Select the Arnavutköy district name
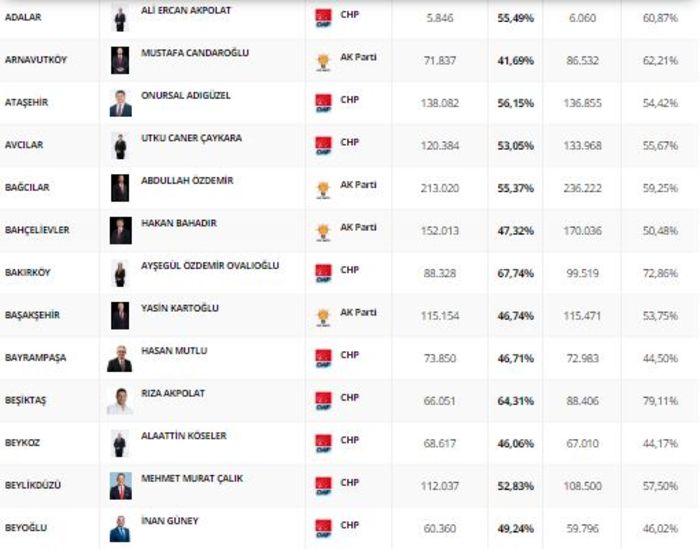Viewport: 700px width, 549px height. [x=35, y=60]
